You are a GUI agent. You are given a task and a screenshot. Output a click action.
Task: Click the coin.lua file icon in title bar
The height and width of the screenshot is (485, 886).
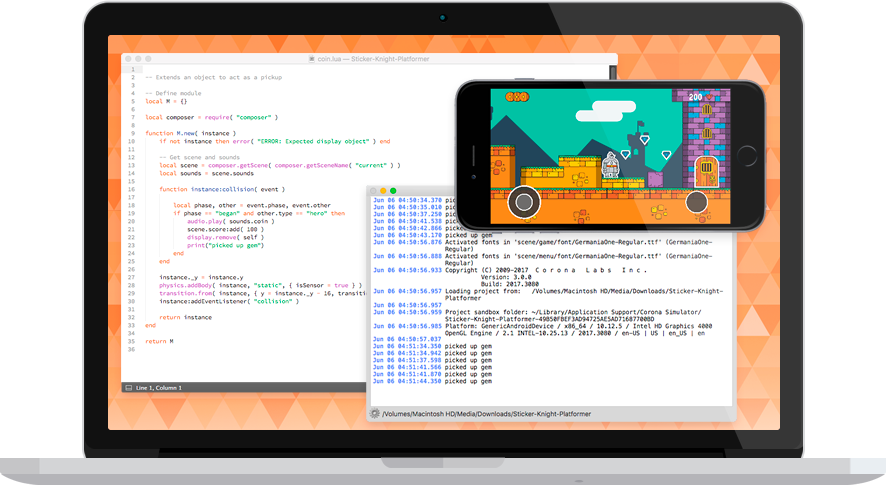(x=313, y=60)
